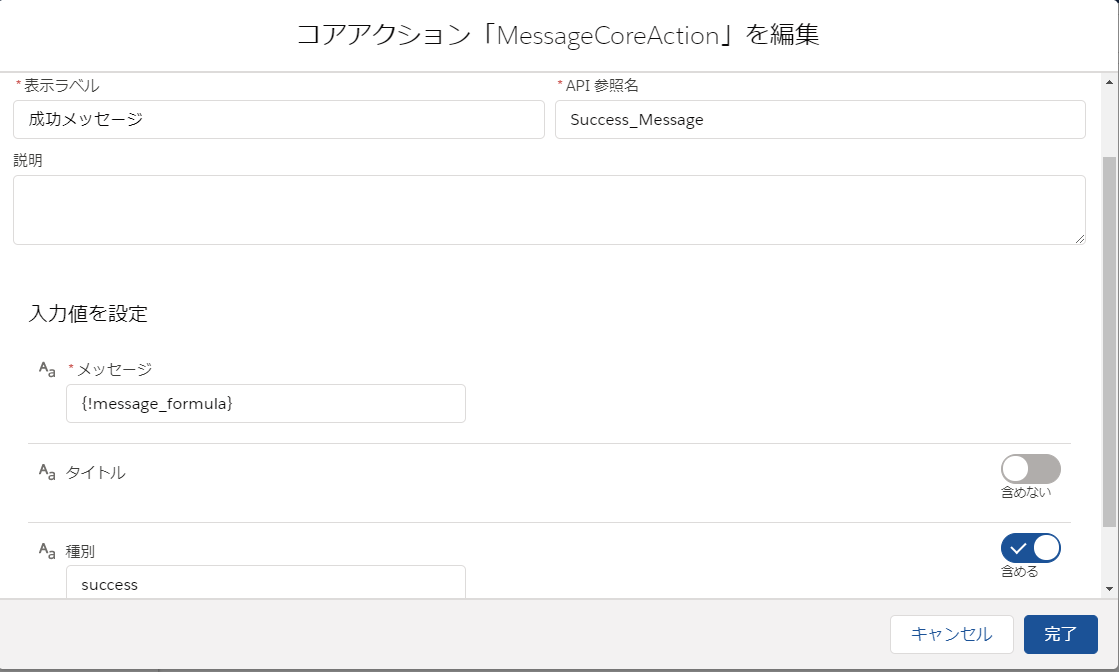Click the 完了 button
Image resolution: width=1119 pixels, height=672 pixels.
coord(1060,634)
